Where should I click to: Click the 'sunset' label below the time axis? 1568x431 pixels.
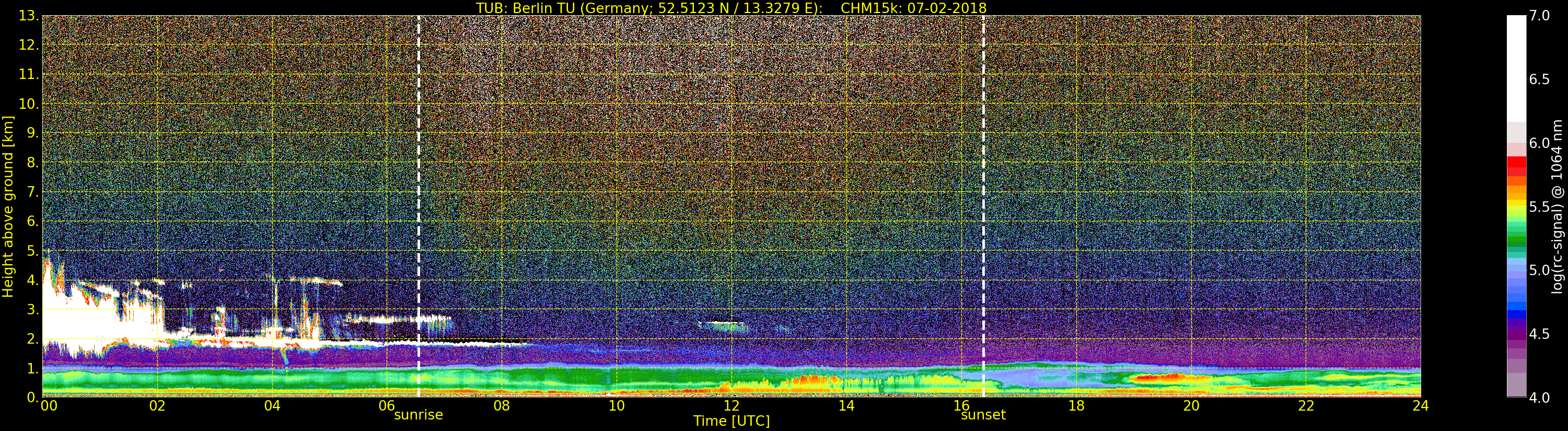(x=983, y=415)
